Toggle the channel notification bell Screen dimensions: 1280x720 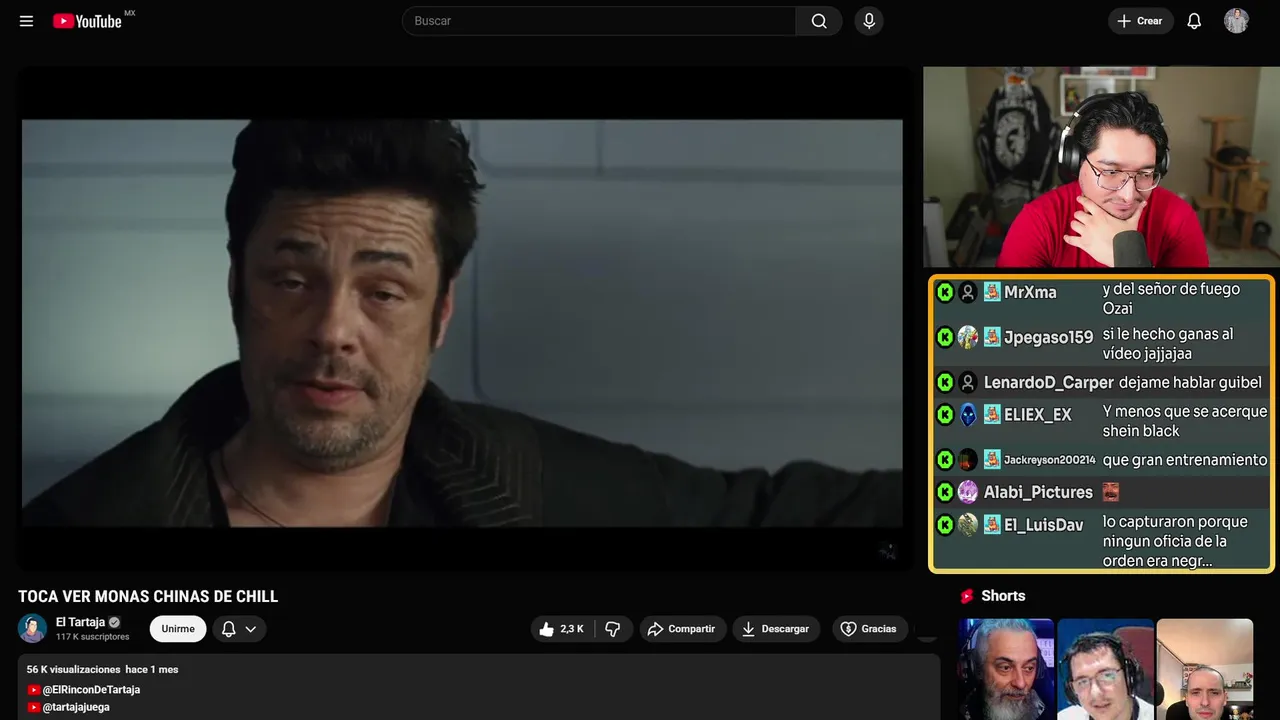228,629
